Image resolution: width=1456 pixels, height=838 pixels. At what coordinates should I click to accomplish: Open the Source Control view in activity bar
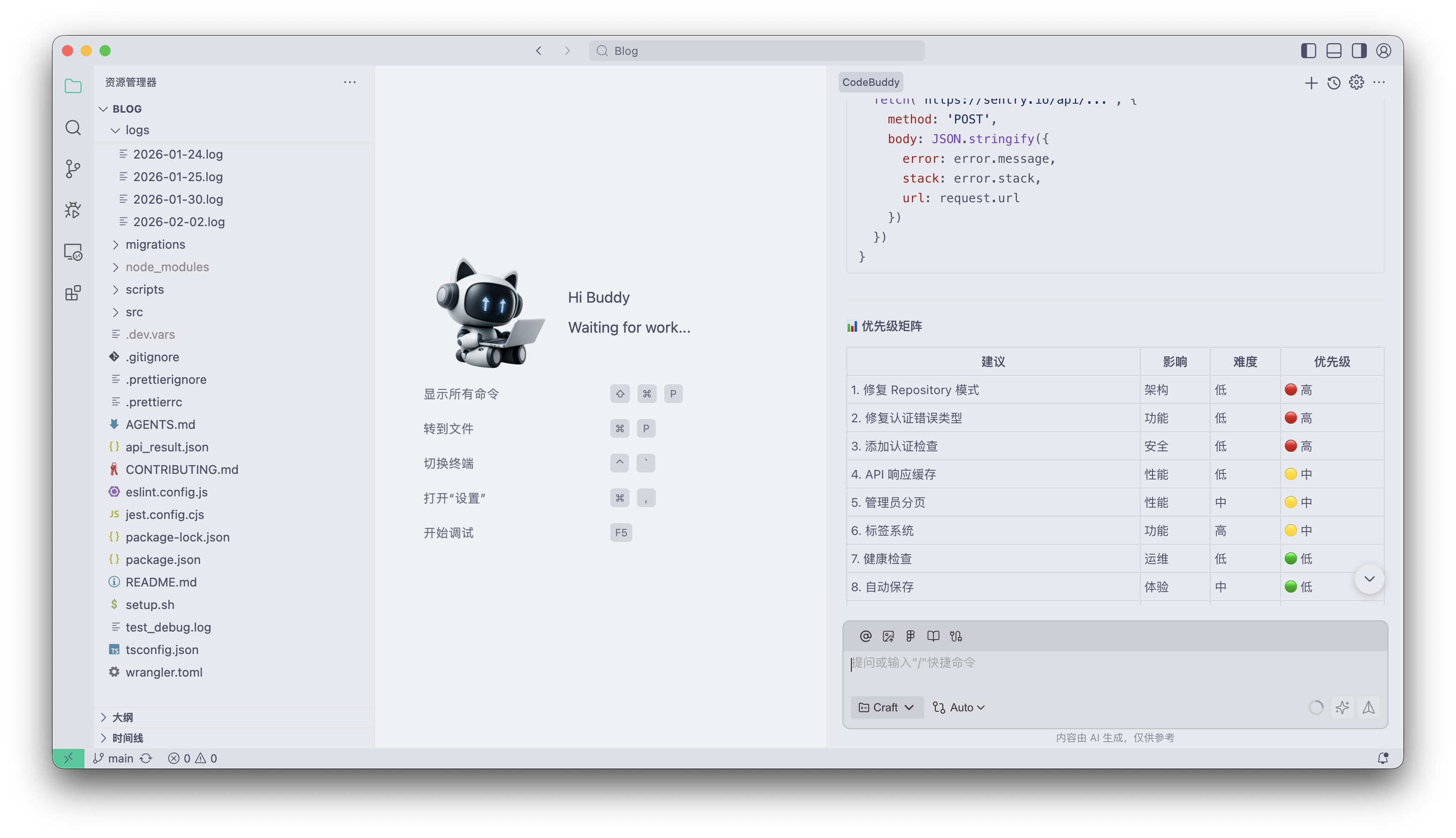point(73,168)
